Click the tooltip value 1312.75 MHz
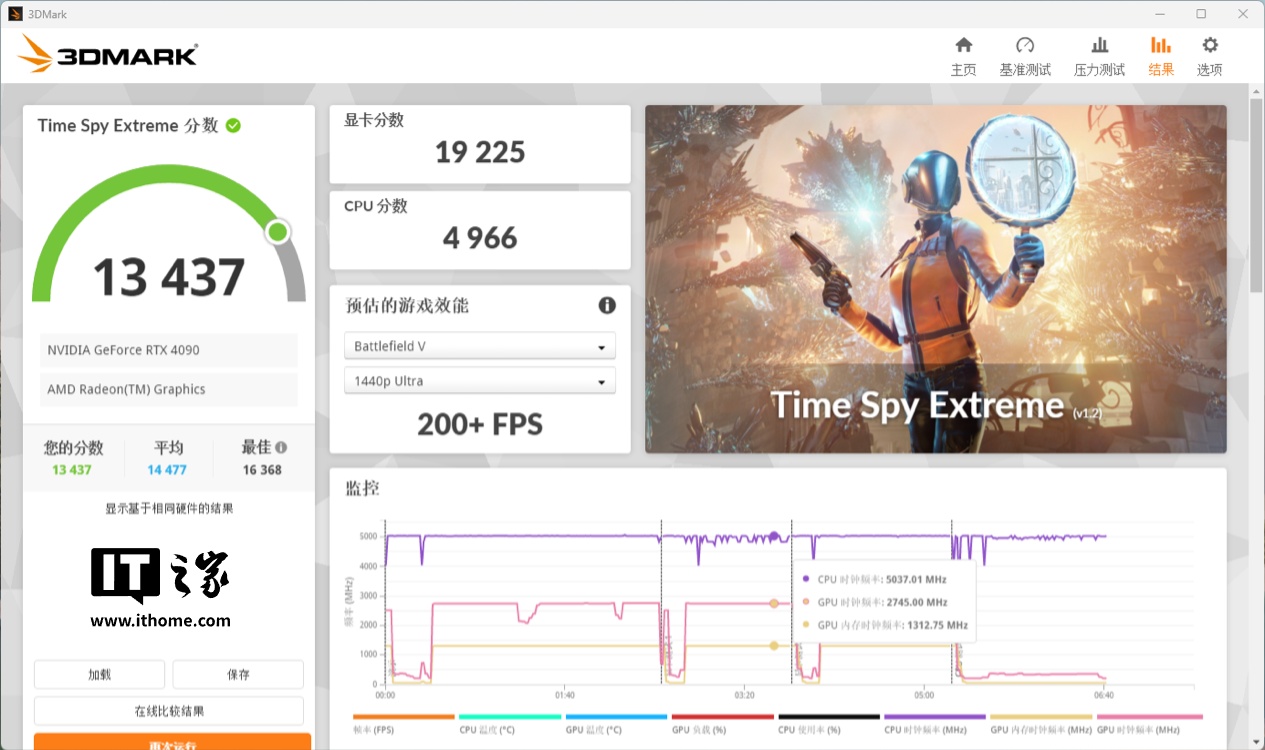This screenshot has height=750, width=1265. click(938, 625)
